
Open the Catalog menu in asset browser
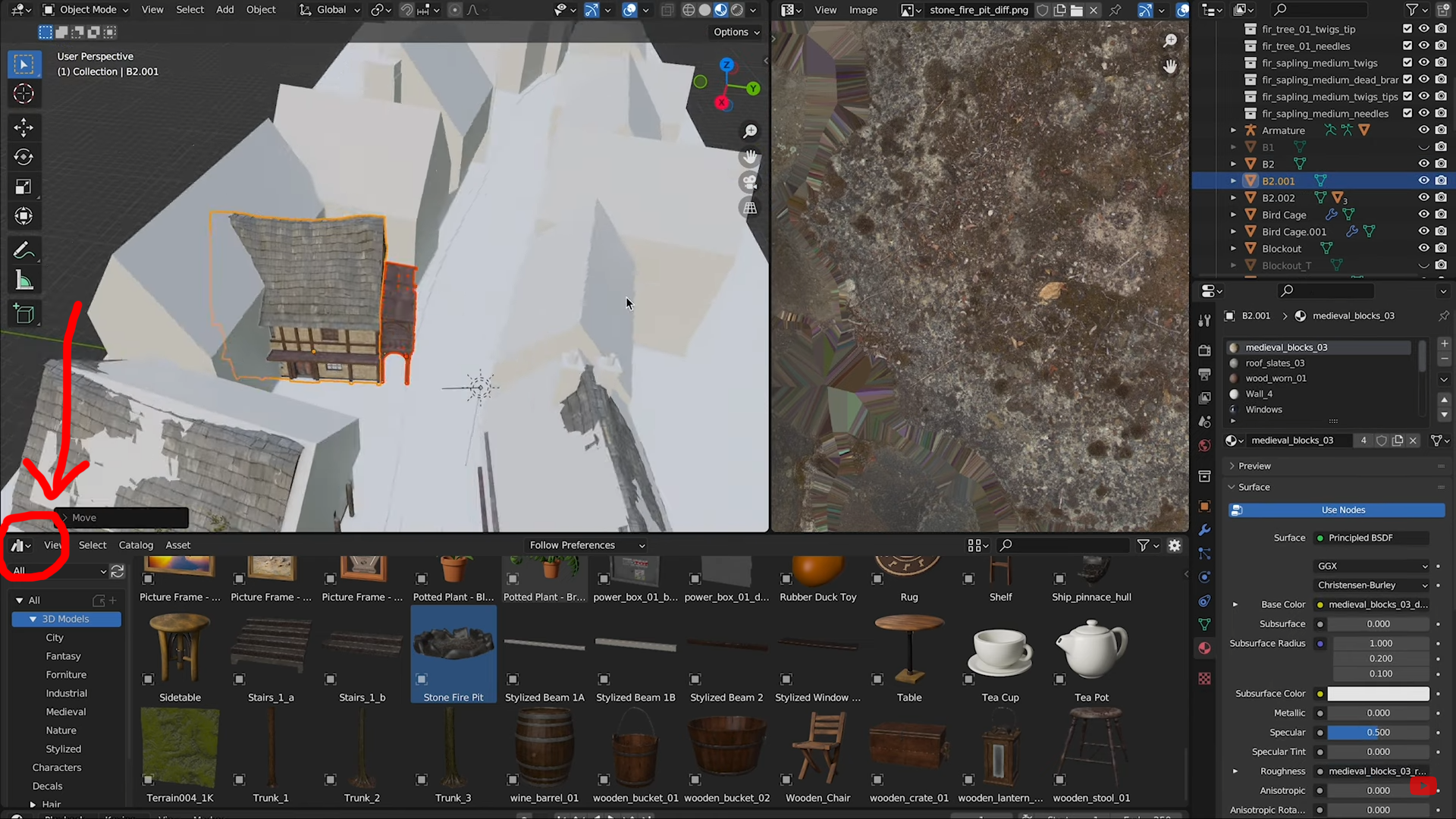tap(136, 545)
